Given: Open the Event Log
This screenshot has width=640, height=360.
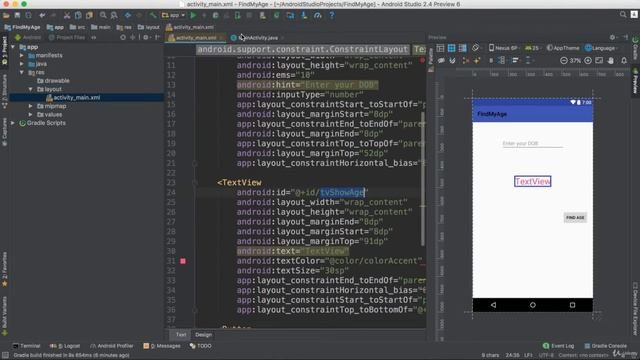Looking at the screenshot, I should [558, 346].
